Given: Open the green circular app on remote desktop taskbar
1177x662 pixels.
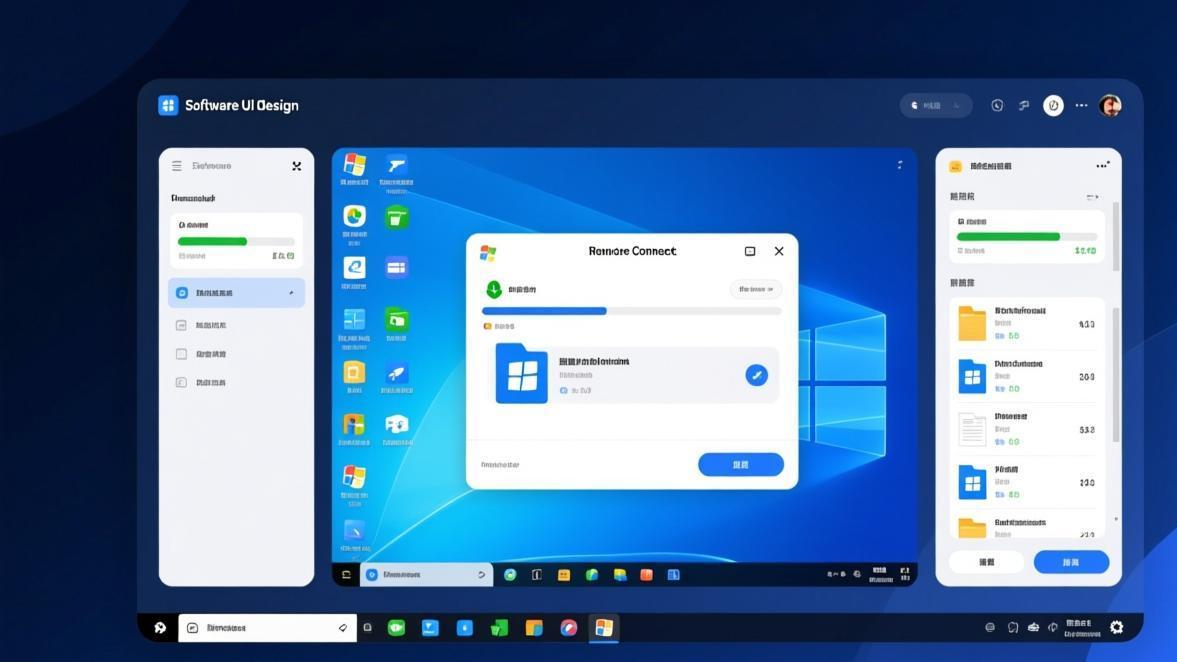Looking at the screenshot, I should tap(510, 575).
